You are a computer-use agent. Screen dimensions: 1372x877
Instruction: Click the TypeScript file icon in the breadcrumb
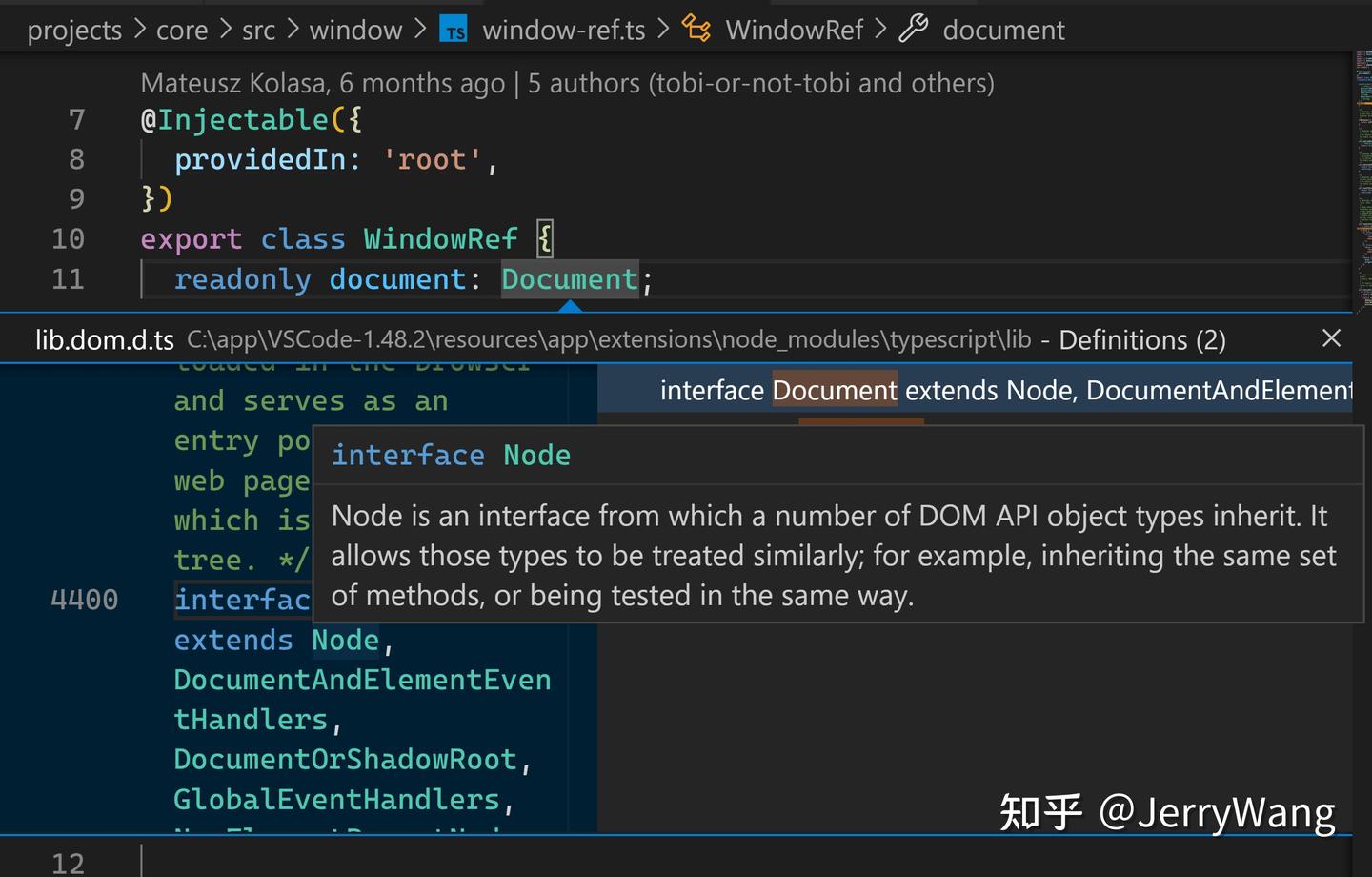click(x=454, y=30)
